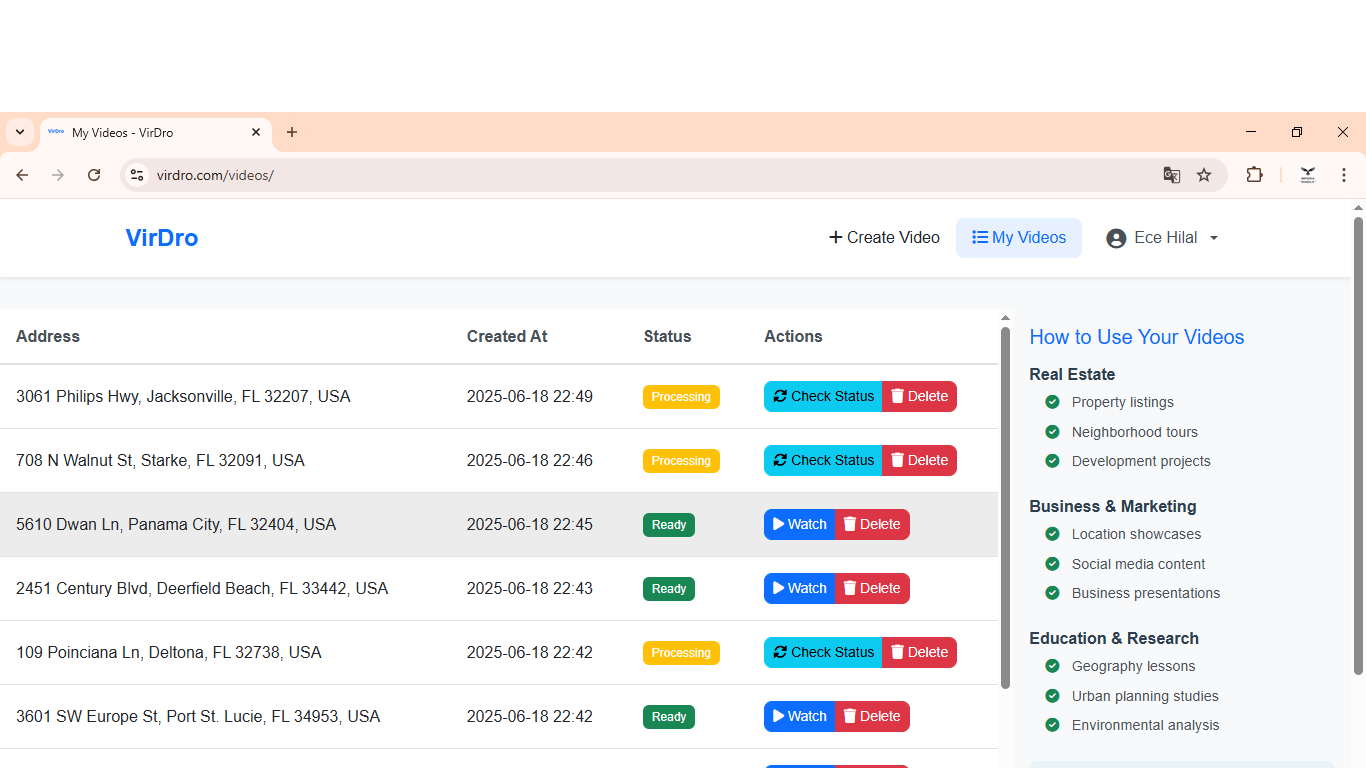The width and height of the screenshot is (1366, 768).
Task: Select the My Videos - VirDro browser tab
Action: coord(155,132)
